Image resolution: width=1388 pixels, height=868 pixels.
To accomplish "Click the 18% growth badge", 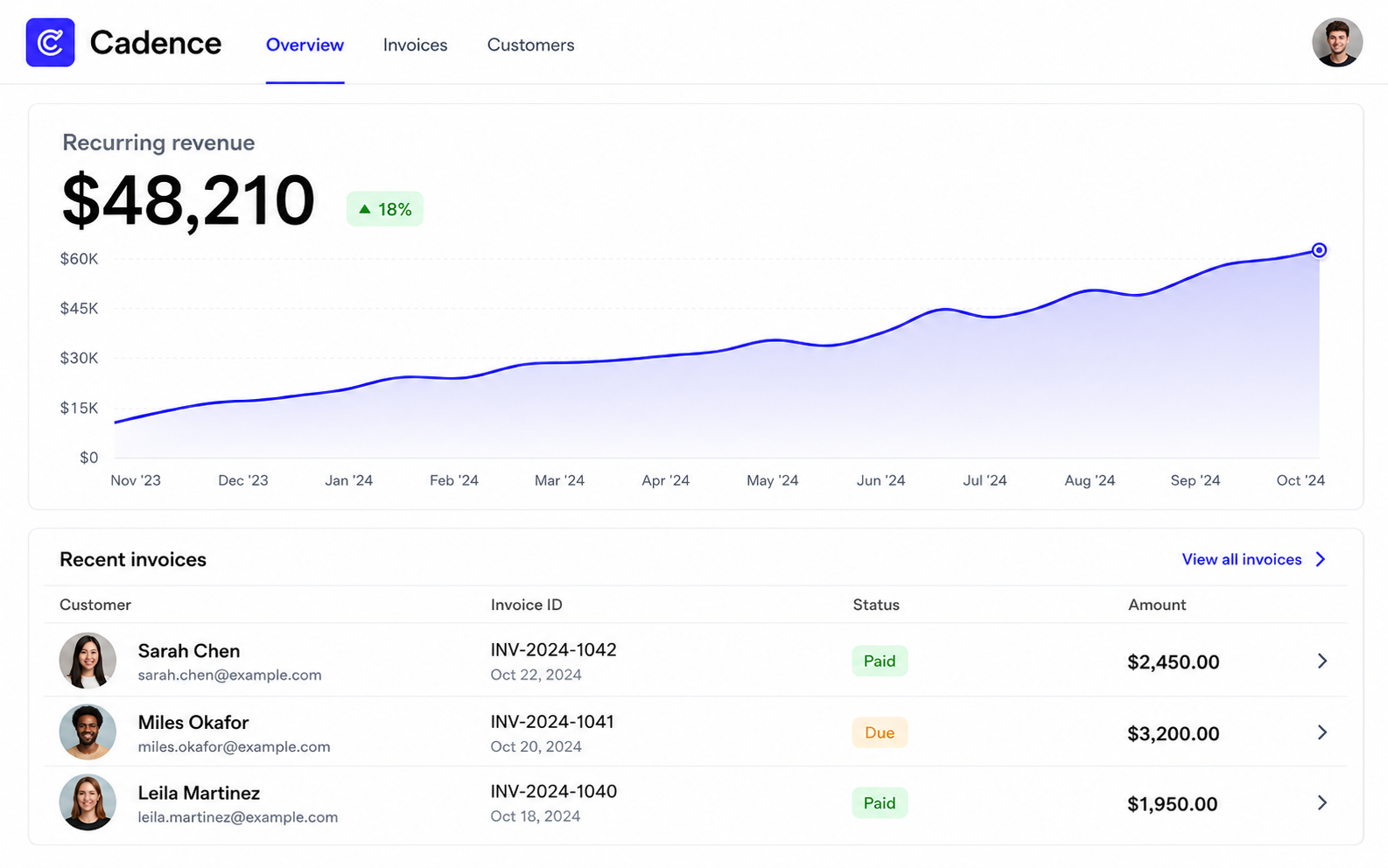I will coord(385,209).
